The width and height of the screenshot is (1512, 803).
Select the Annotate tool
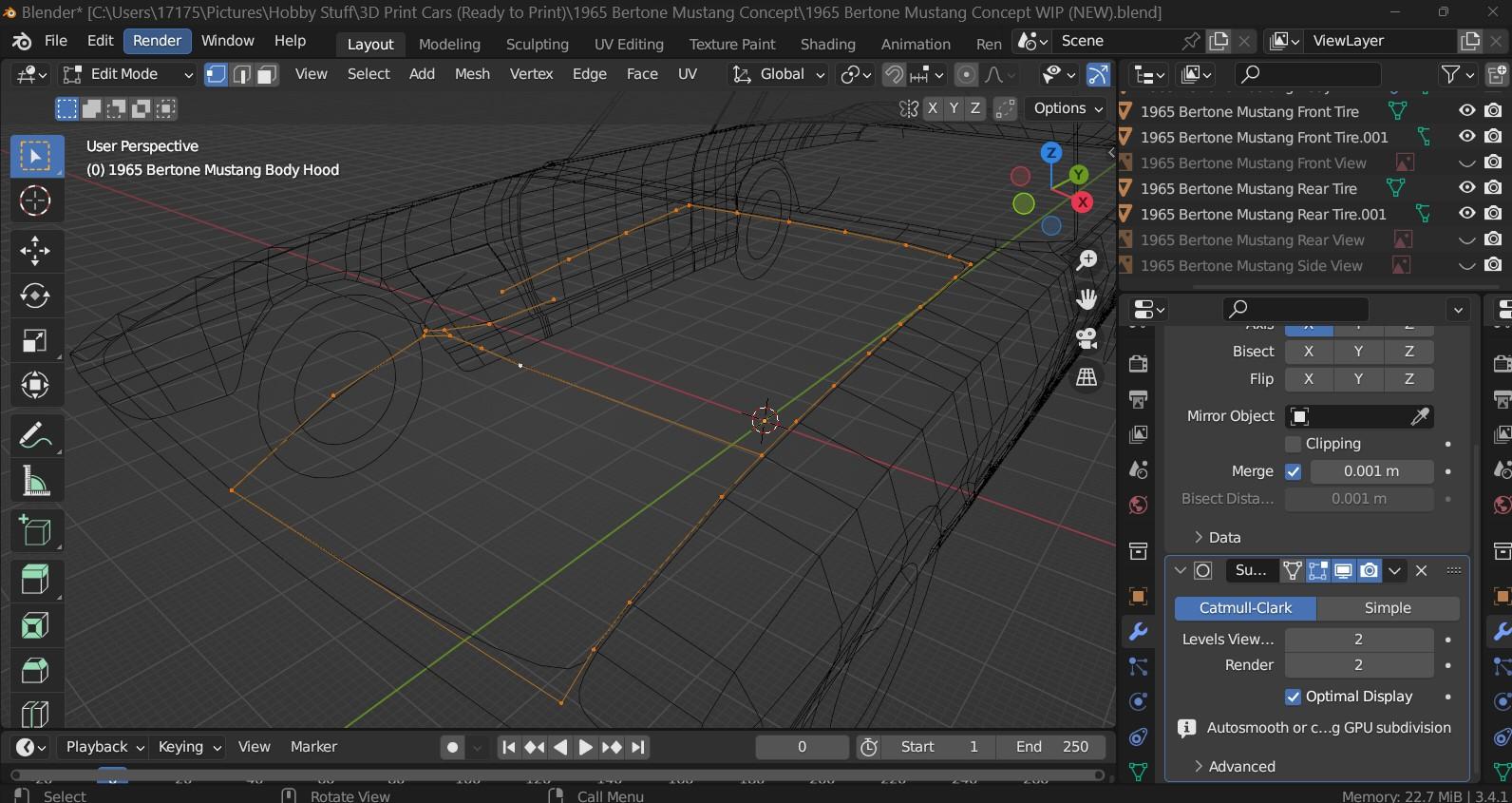tap(36, 436)
